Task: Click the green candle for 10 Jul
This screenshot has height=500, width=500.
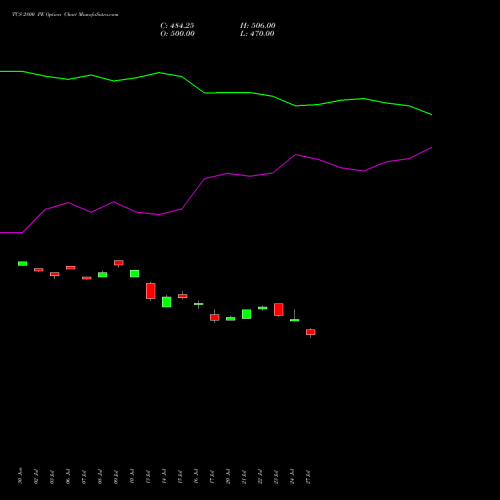Action: tap(135, 274)
